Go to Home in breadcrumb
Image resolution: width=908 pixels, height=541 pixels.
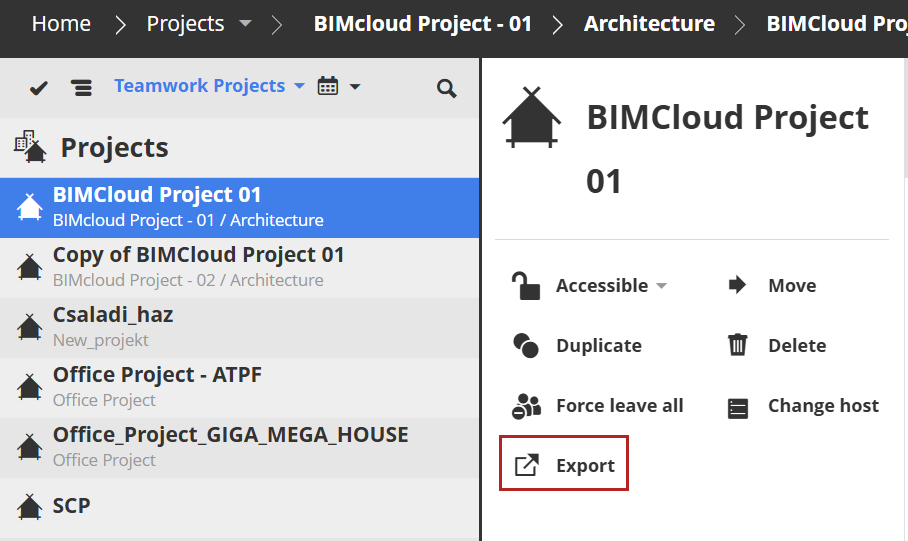point(61,24)
